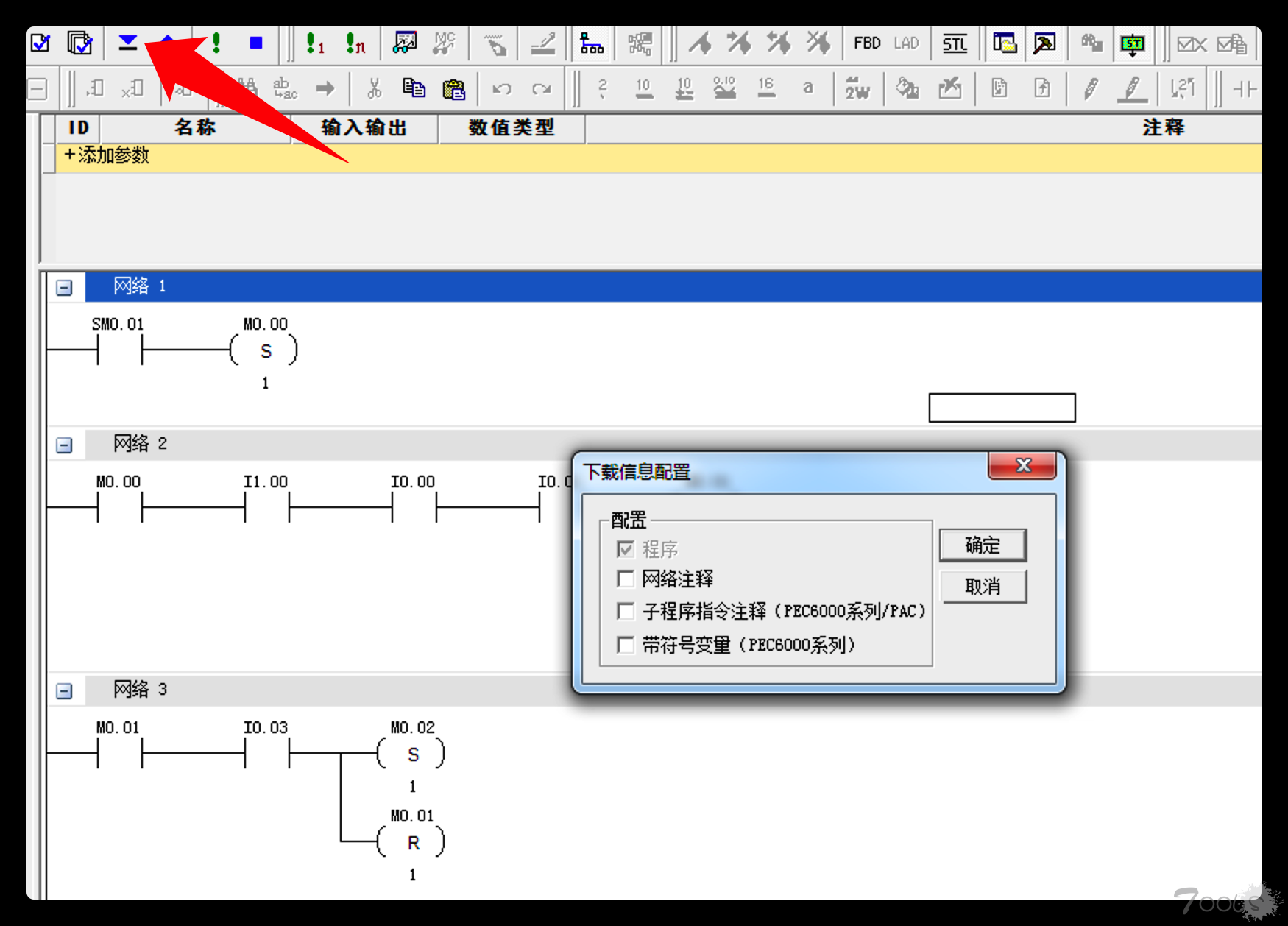Select the 网络 1 header bar
This screenshot has height=926, width=1288.
tap(673, 286)
